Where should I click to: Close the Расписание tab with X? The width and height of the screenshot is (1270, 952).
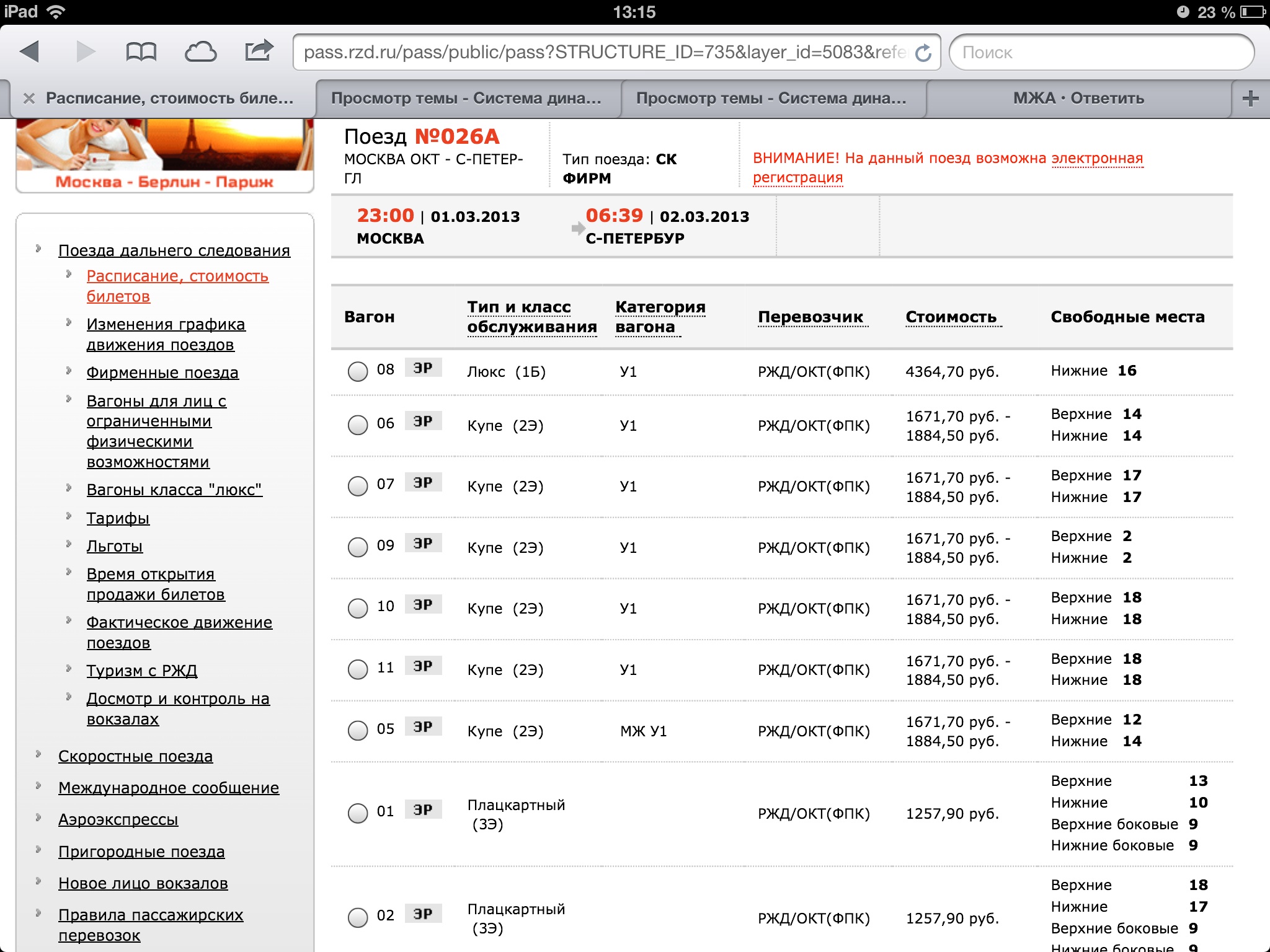point(29,99)
